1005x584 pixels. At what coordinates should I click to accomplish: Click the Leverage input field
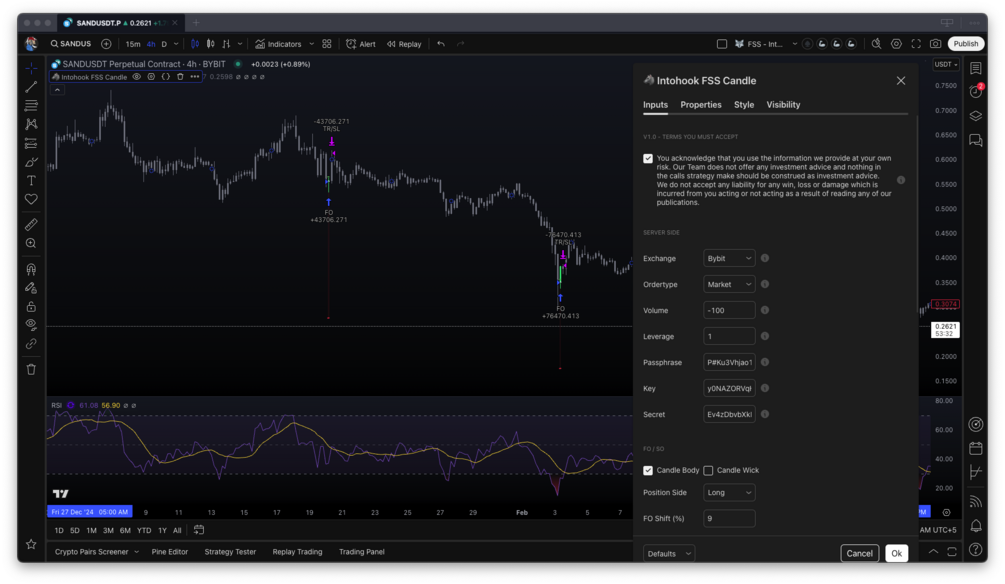[729, 337]
